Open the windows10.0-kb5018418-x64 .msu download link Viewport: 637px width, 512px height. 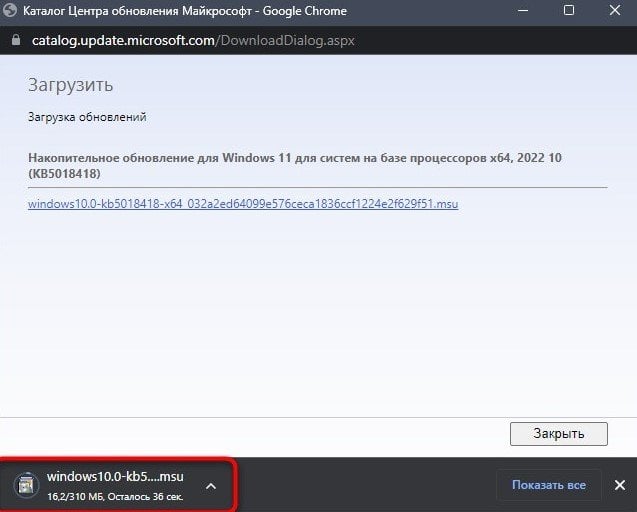coord(243,204)
